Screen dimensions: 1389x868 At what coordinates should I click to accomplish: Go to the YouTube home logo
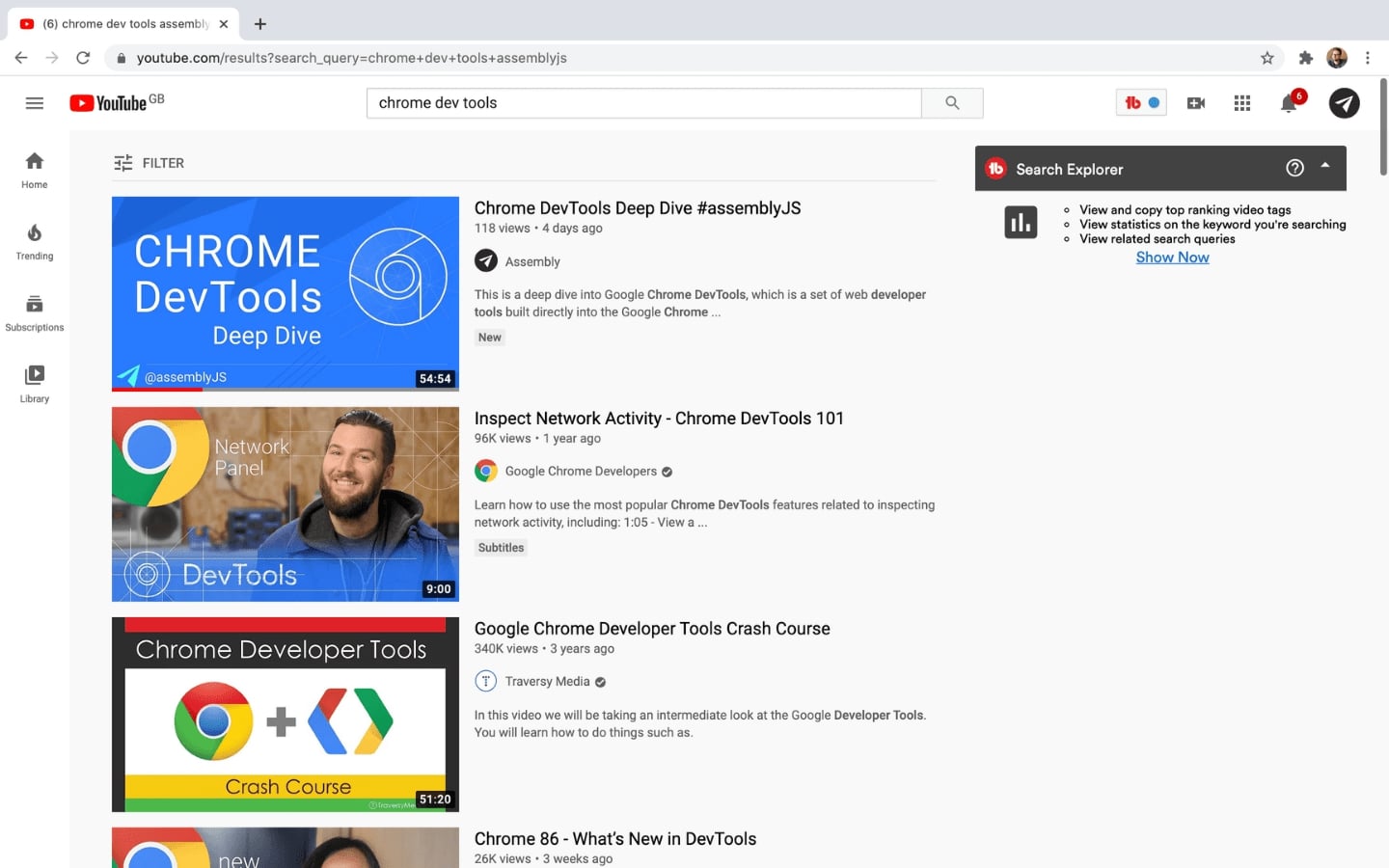[117, 102]
